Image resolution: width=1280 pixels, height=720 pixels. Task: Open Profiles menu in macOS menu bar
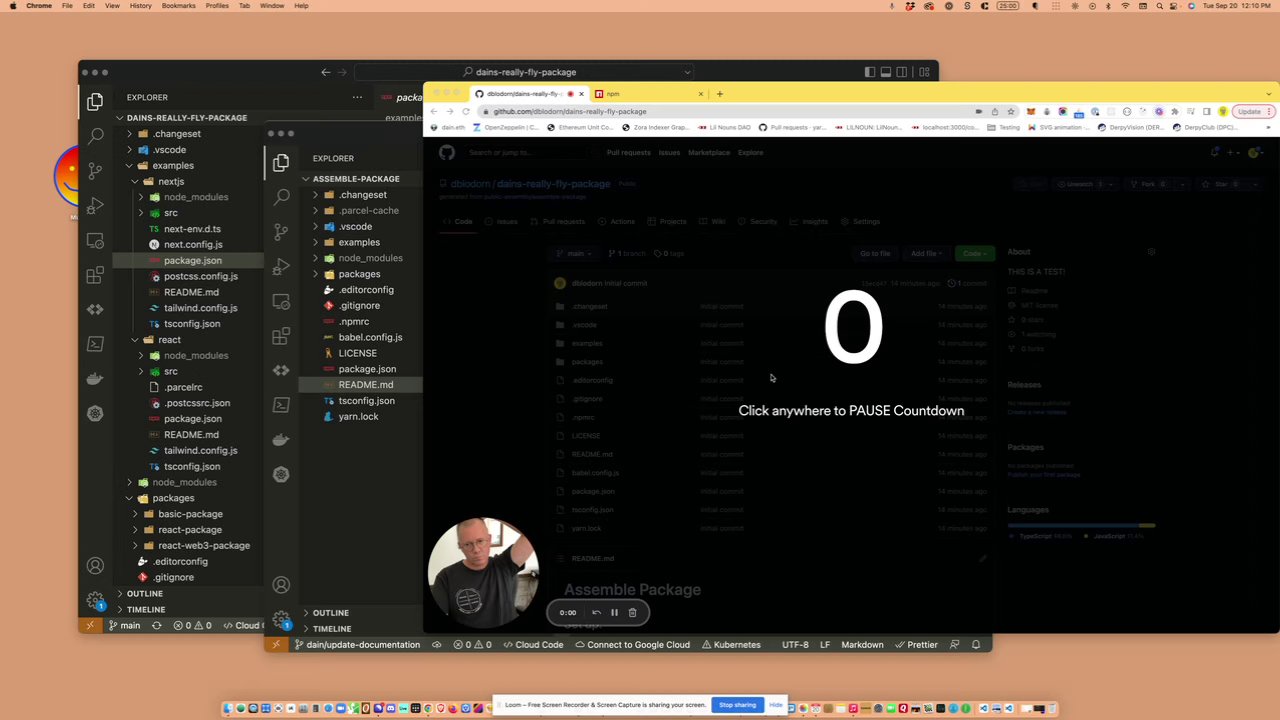[x=217, y=6]
